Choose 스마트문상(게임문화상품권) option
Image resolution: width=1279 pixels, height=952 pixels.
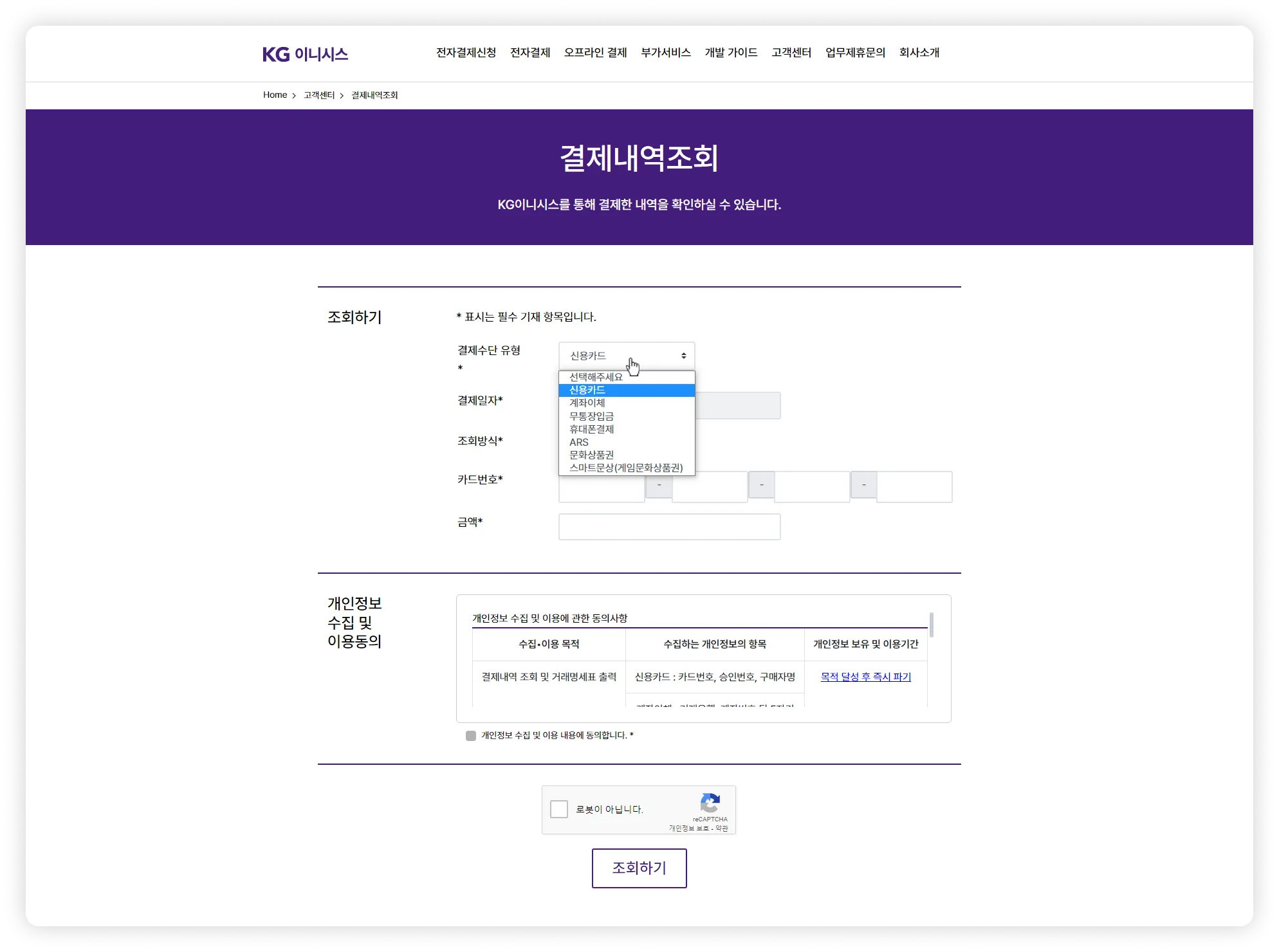click(x=626, y=468)
